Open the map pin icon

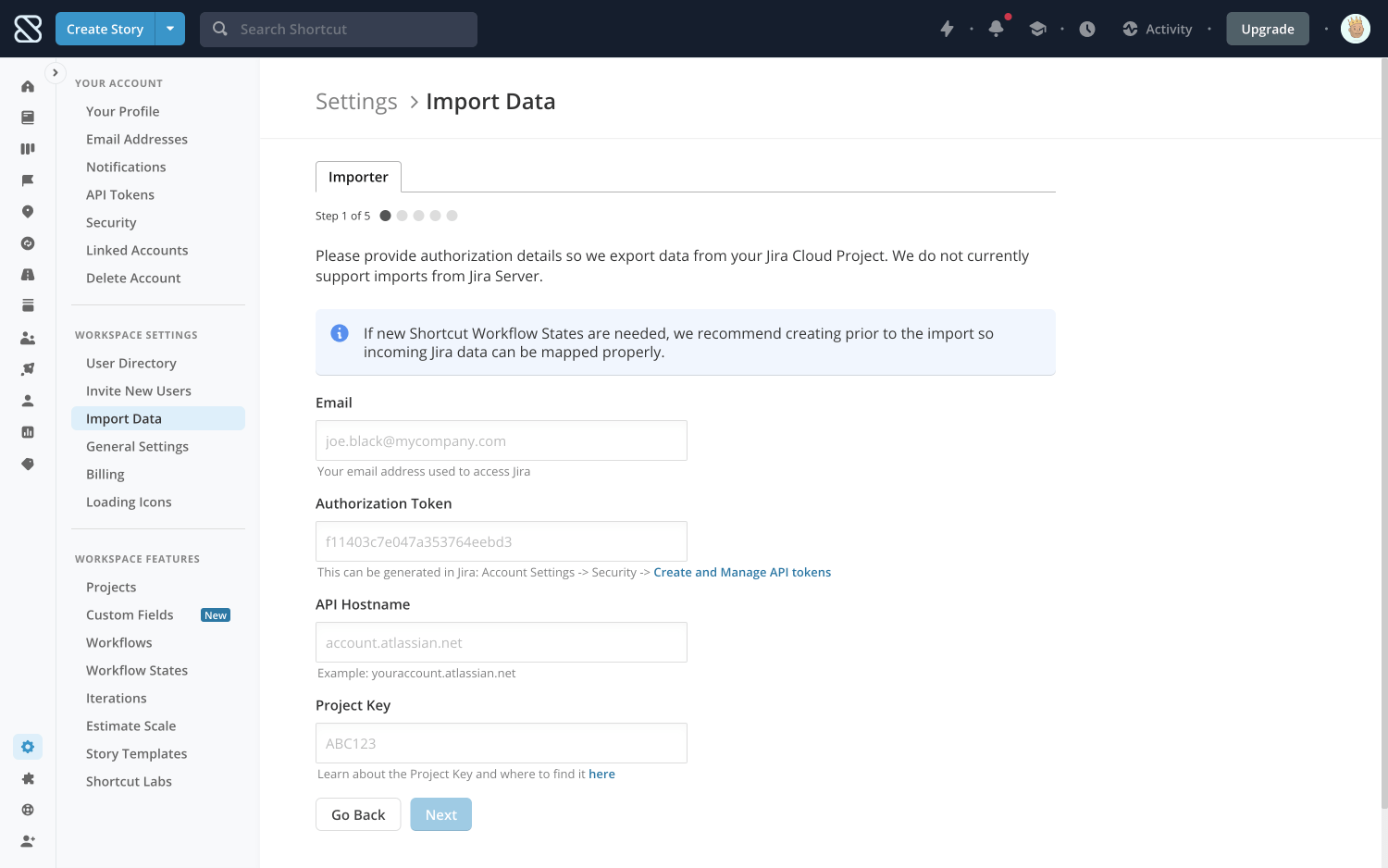pos(28,212)
